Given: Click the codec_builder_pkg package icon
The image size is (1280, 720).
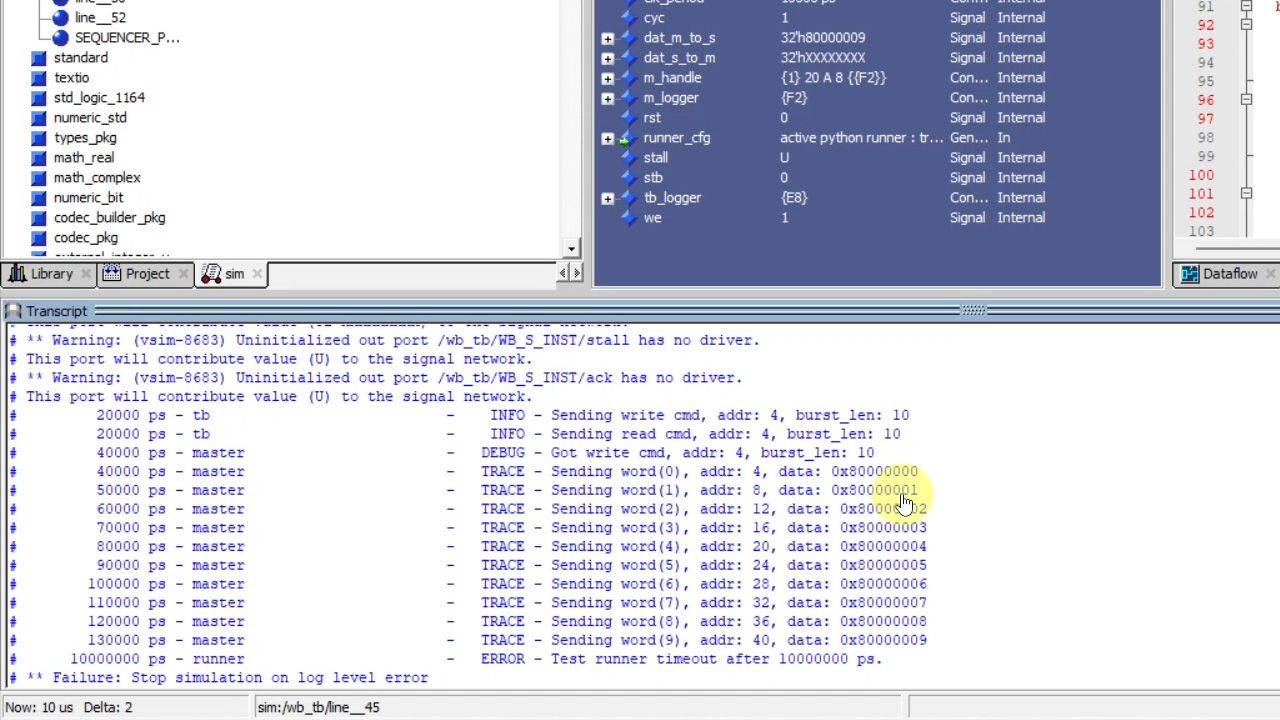Looking at the screenshot, I should [39, 218].
